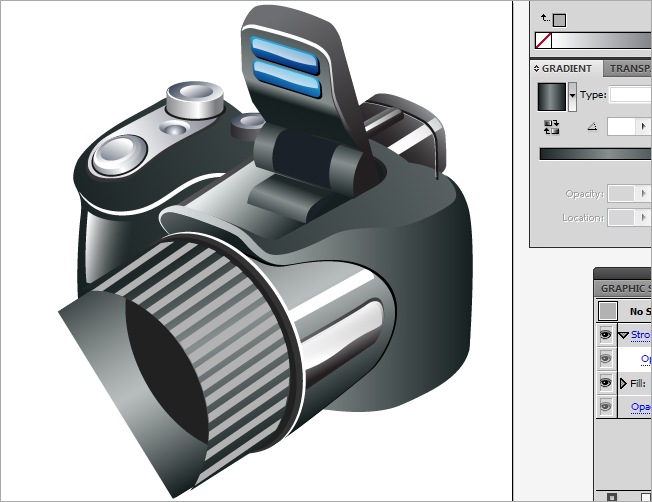Click the gradient angle input field
The height and width of the screenshot is (502, 652).
[621, 126]
